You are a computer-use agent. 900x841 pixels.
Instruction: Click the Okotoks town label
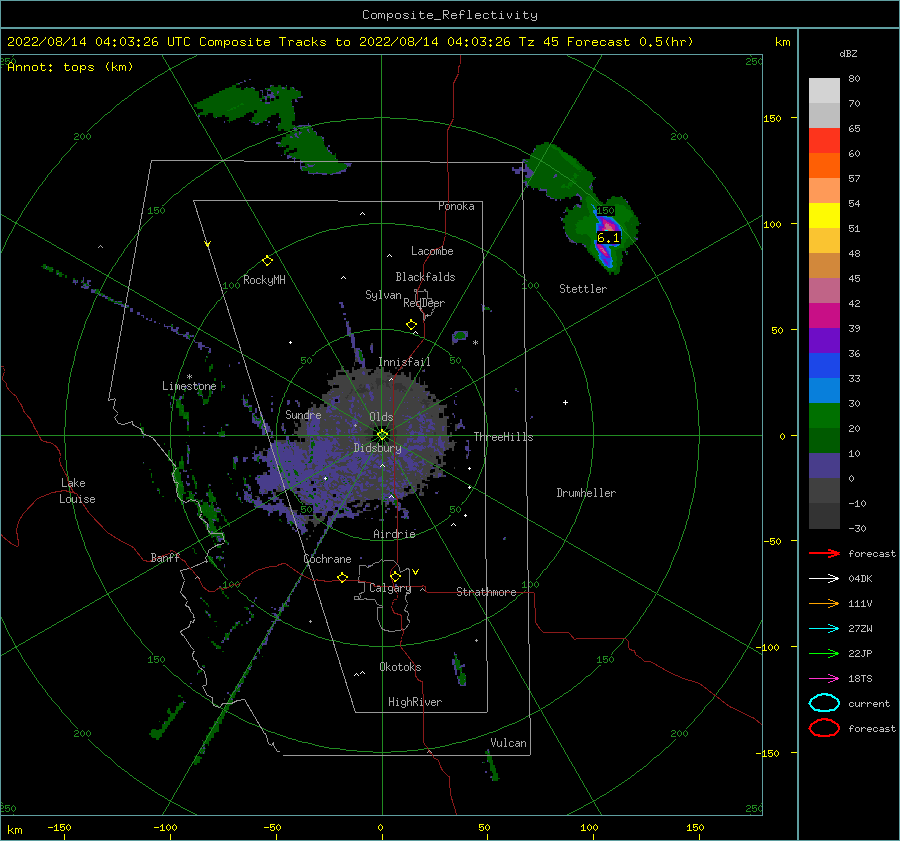[x=400, y=667]
